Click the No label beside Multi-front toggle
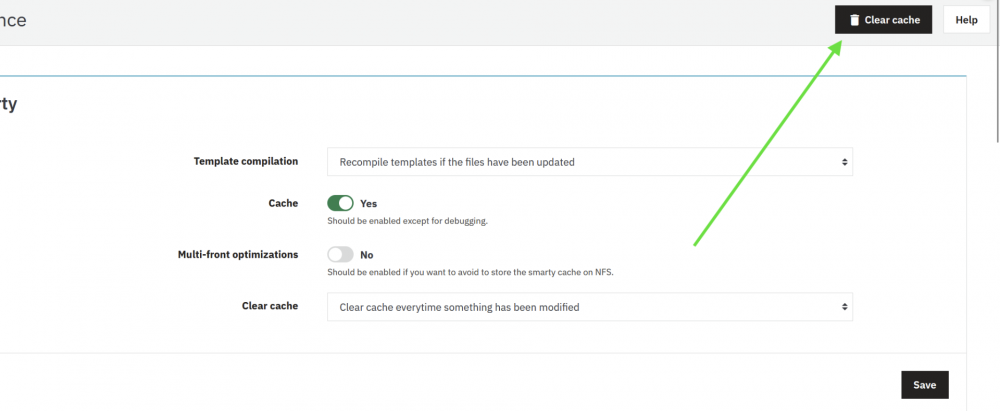 [x=367, y=255]
